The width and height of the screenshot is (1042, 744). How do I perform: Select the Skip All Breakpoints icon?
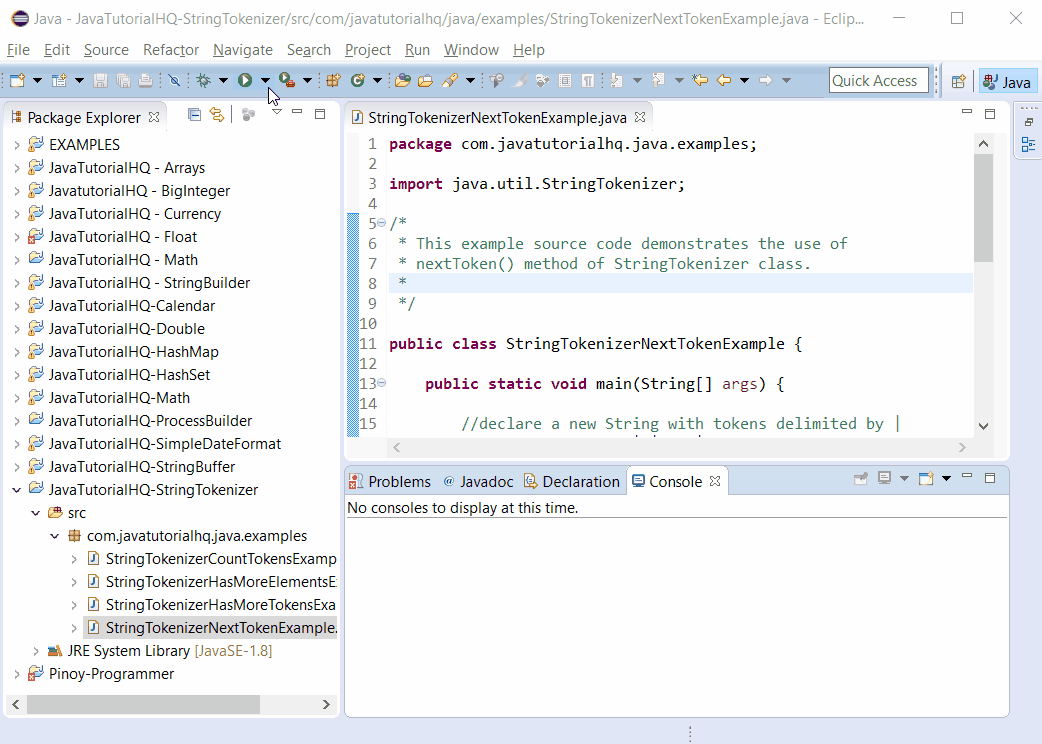tap(175, 80)
